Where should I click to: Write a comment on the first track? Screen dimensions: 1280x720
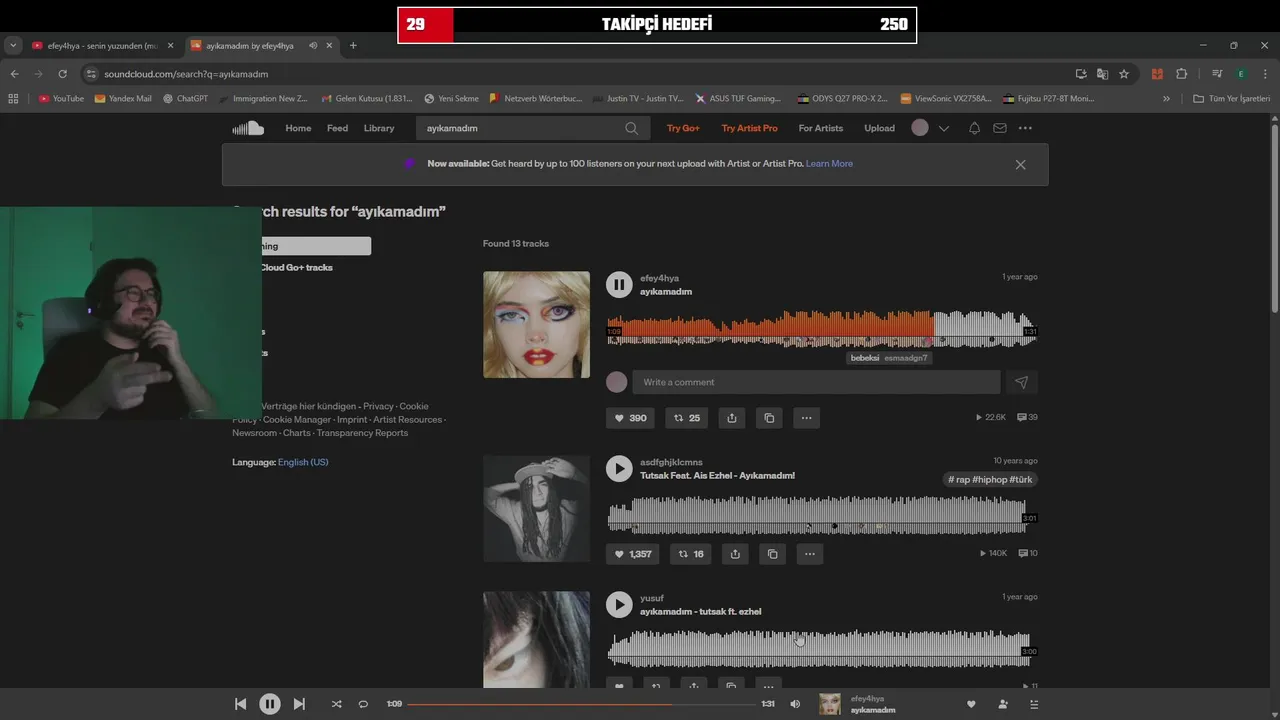coord(816,382)
